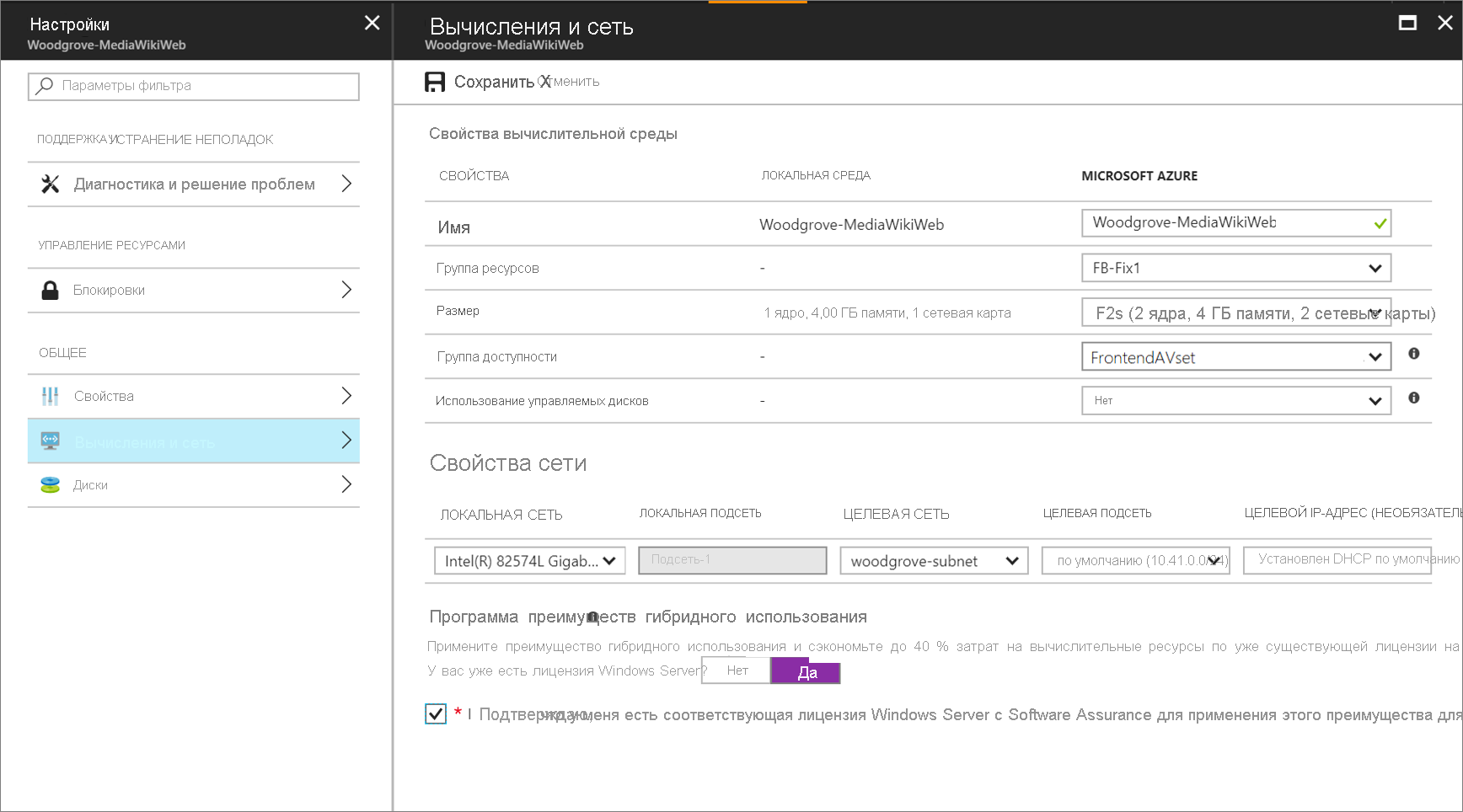
Task: Click the save floppy disk icon
Action: tap(435, 82)
